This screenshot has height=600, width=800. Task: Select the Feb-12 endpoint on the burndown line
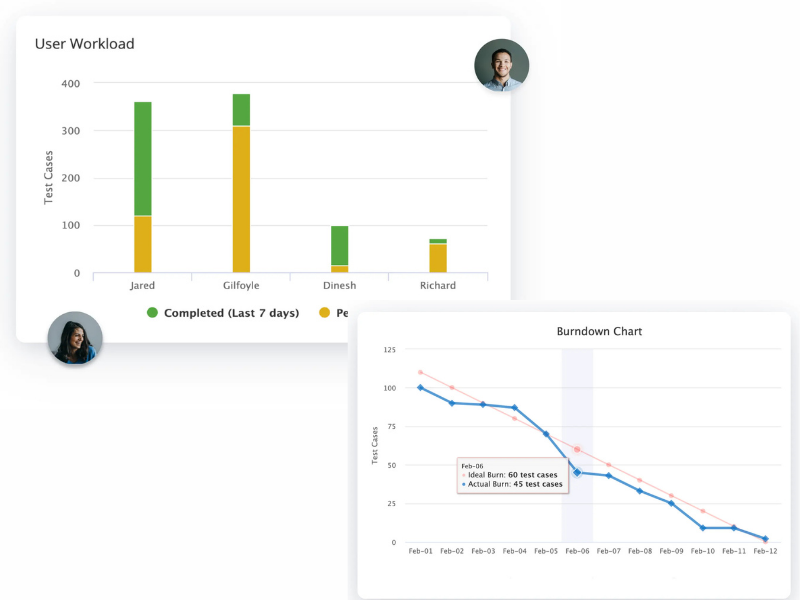[765, 540]
